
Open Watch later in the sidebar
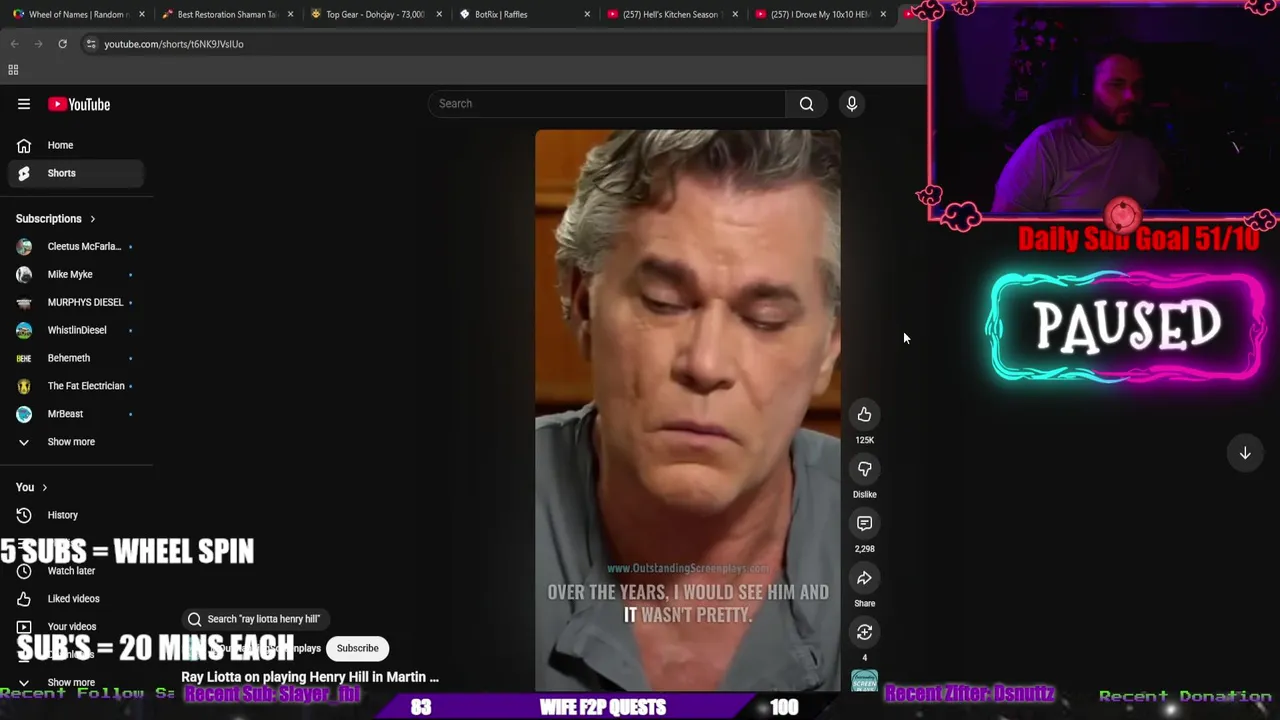[76, 571]
